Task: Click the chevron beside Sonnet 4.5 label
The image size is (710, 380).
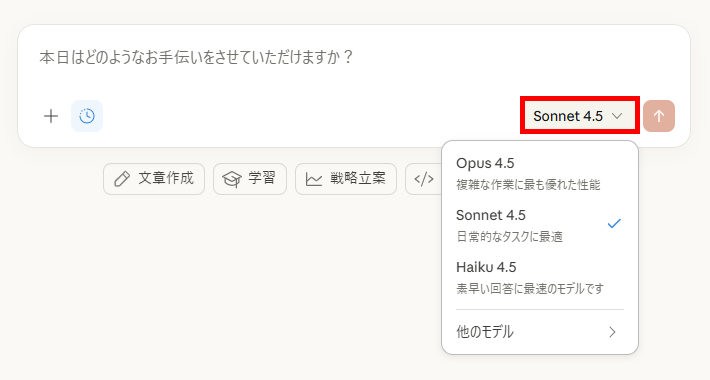Action: tap(617, 116)
